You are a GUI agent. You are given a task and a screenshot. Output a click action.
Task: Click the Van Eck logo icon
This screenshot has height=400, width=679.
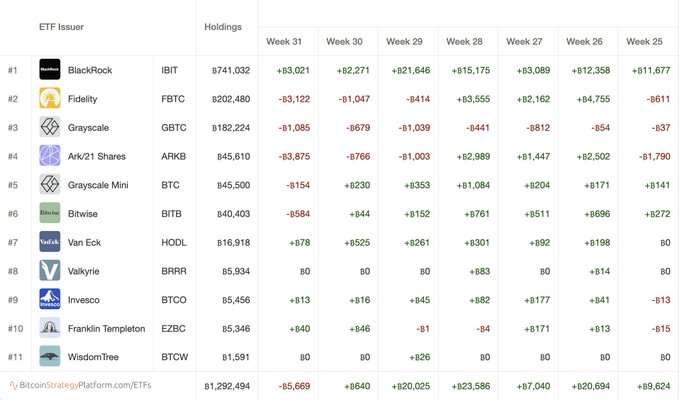click(50, 242)
